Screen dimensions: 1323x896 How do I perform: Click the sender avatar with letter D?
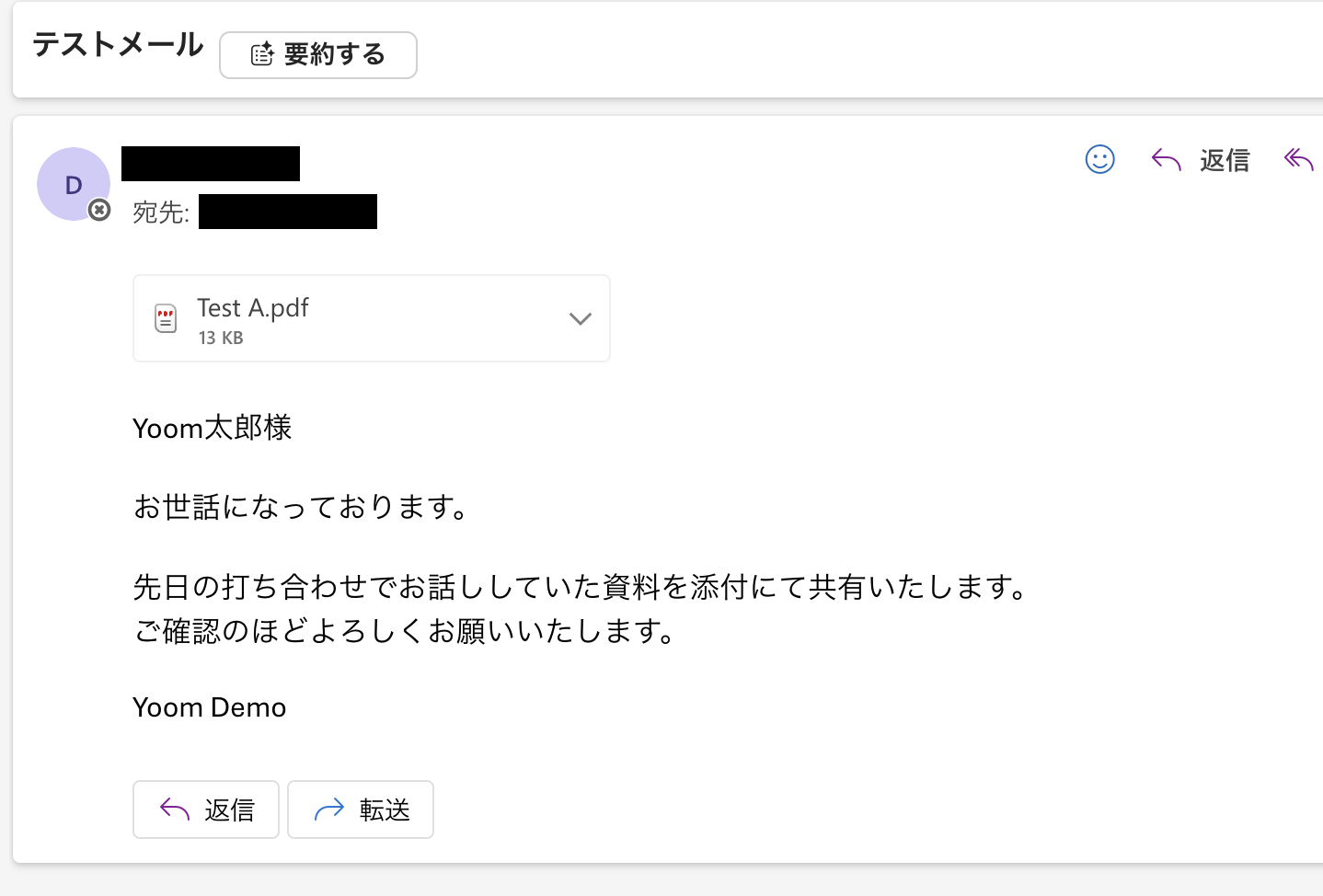[x=73, y=184]
